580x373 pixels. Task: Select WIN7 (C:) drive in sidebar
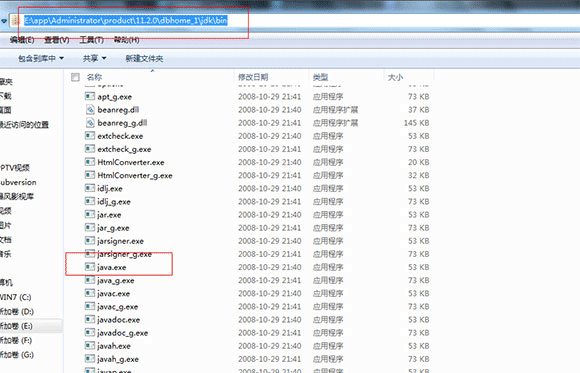coord(16,297)
